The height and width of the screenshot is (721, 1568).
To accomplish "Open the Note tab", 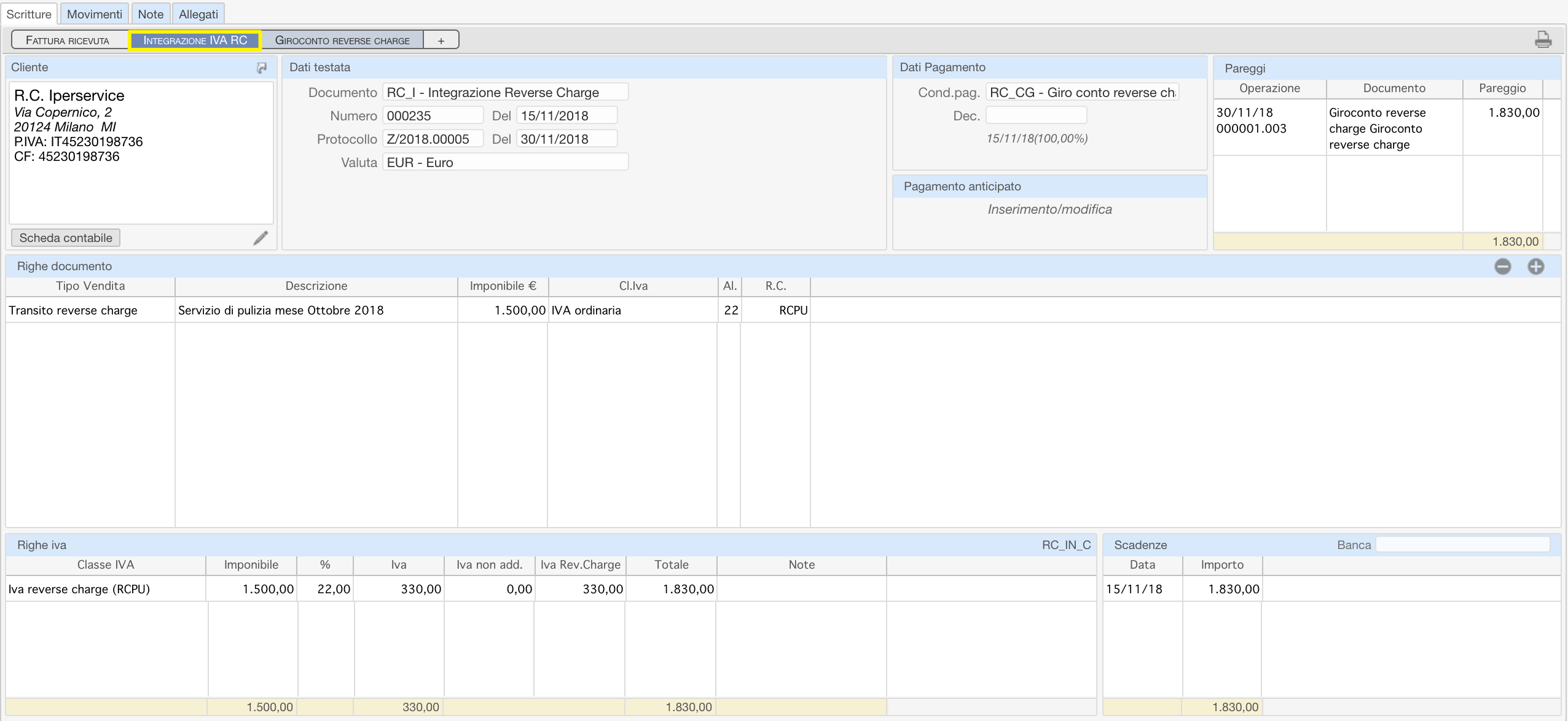I will tap(151, 14).
